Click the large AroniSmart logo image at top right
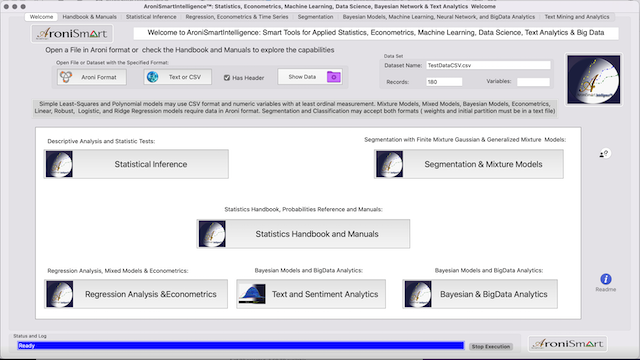 (x=594, y=79)
